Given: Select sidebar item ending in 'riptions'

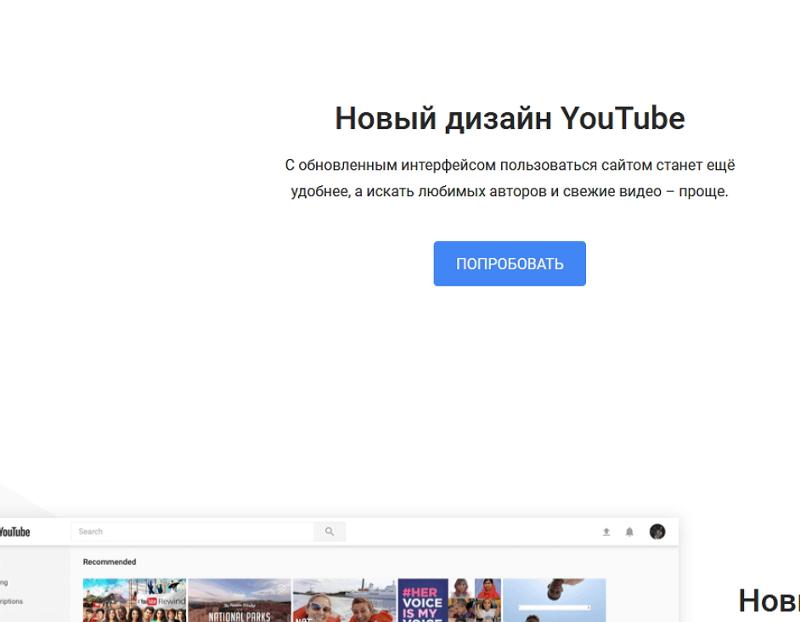Looking at the screenshot, I should [11, 602].
